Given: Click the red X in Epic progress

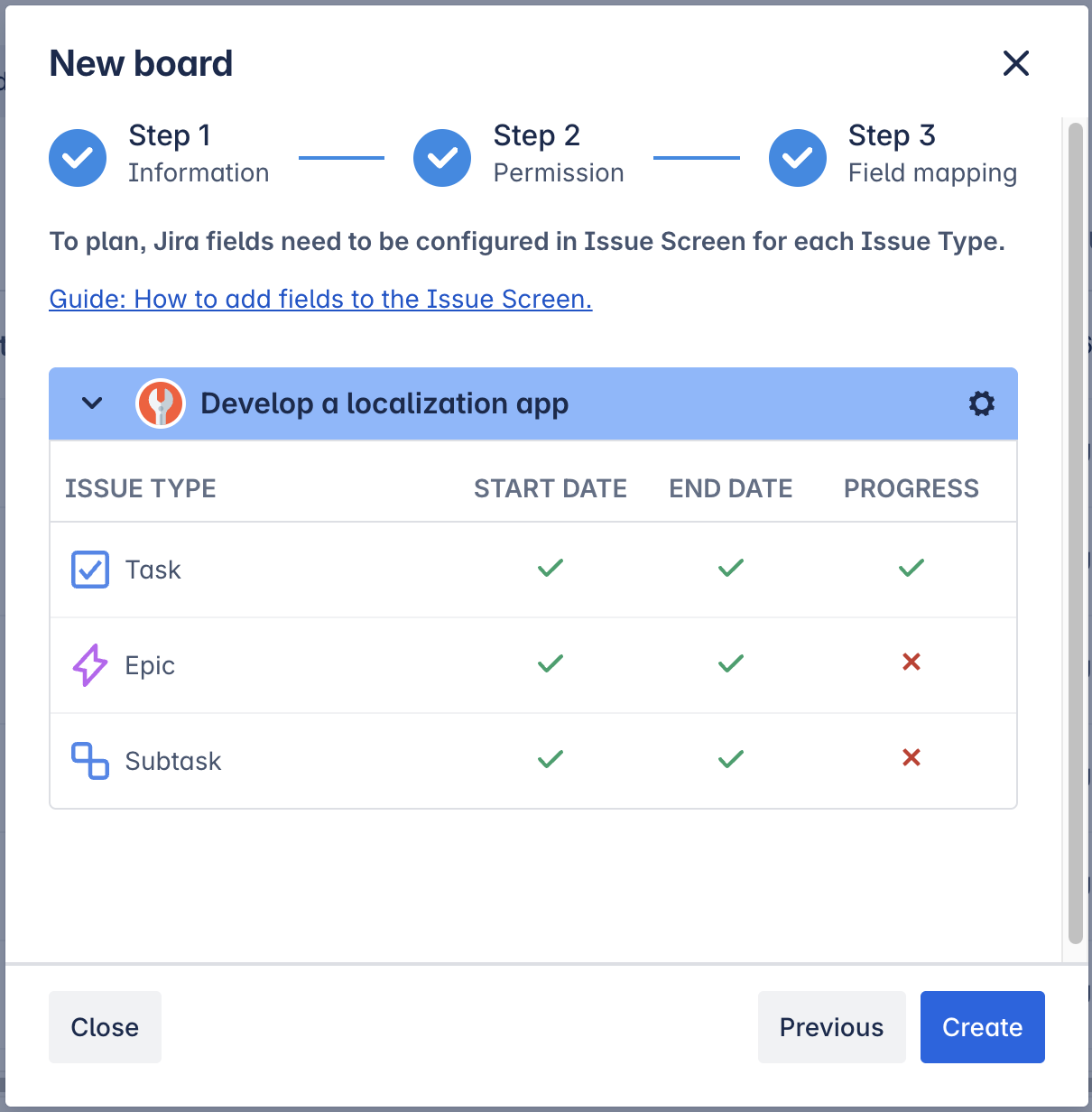Looking at the screenshot, I should [x=912, y=663].
